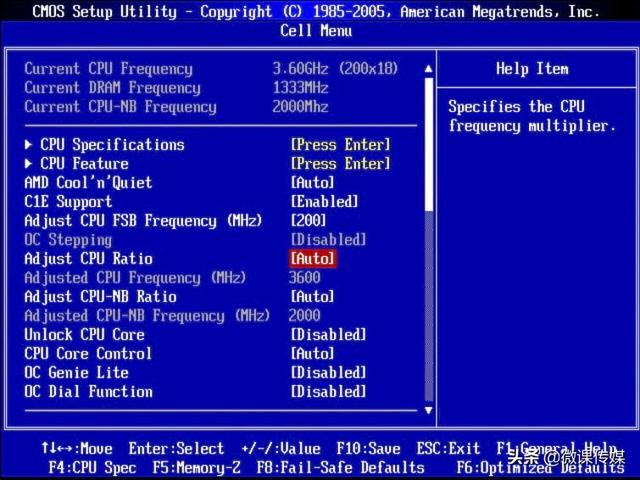Image resolution: width=640 pixels, height=480 pixels.
Task: Toggle OC Genie Lite Disabled value
Action: pos(328,373)
